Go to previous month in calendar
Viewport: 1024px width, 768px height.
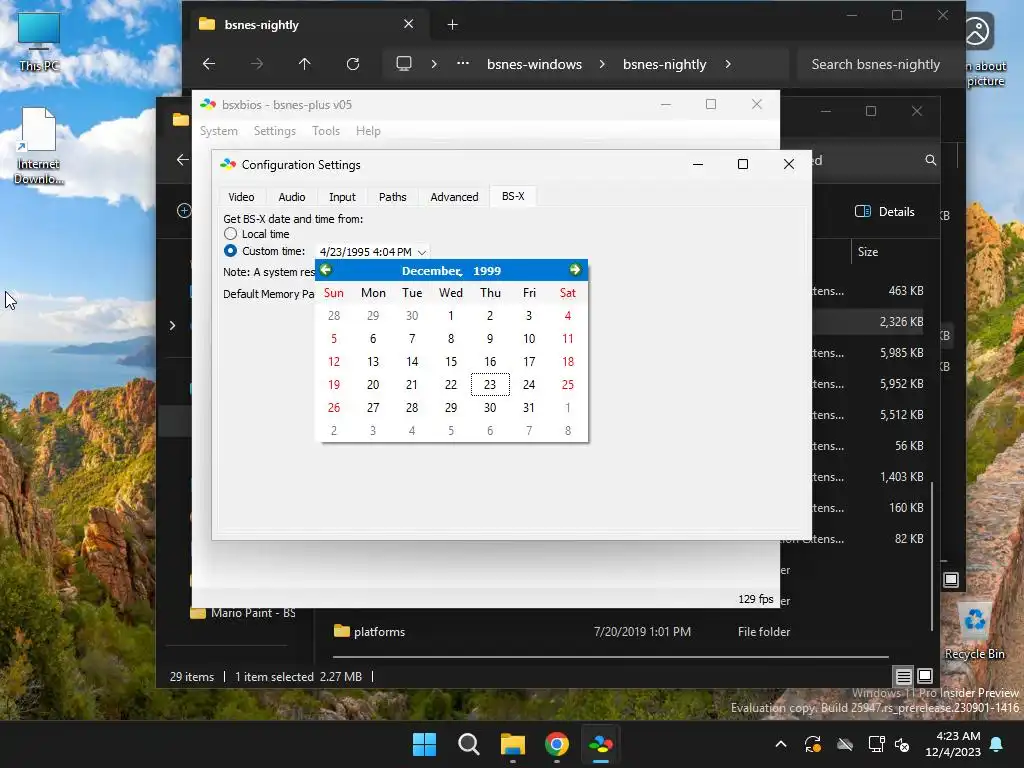point(326,270)
